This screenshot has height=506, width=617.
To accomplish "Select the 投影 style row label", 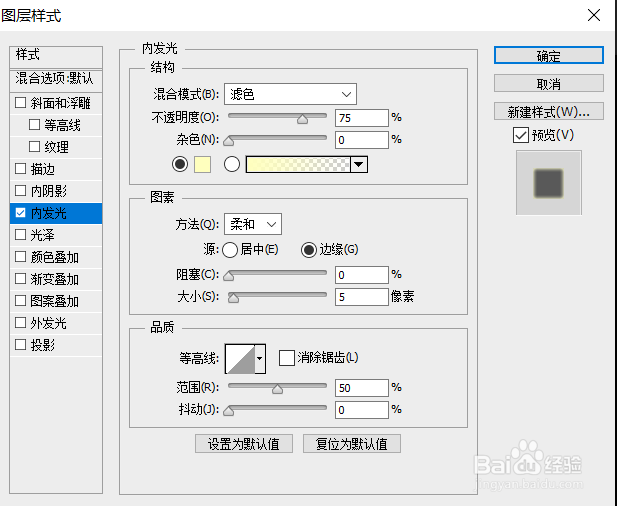I will click(x=42, y=345).
